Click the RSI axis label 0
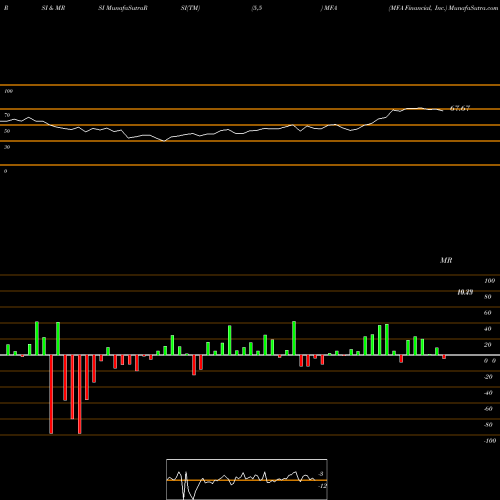The width and height of the screenshot is (500, 500). pyautogui.click(x=5, y=171)
